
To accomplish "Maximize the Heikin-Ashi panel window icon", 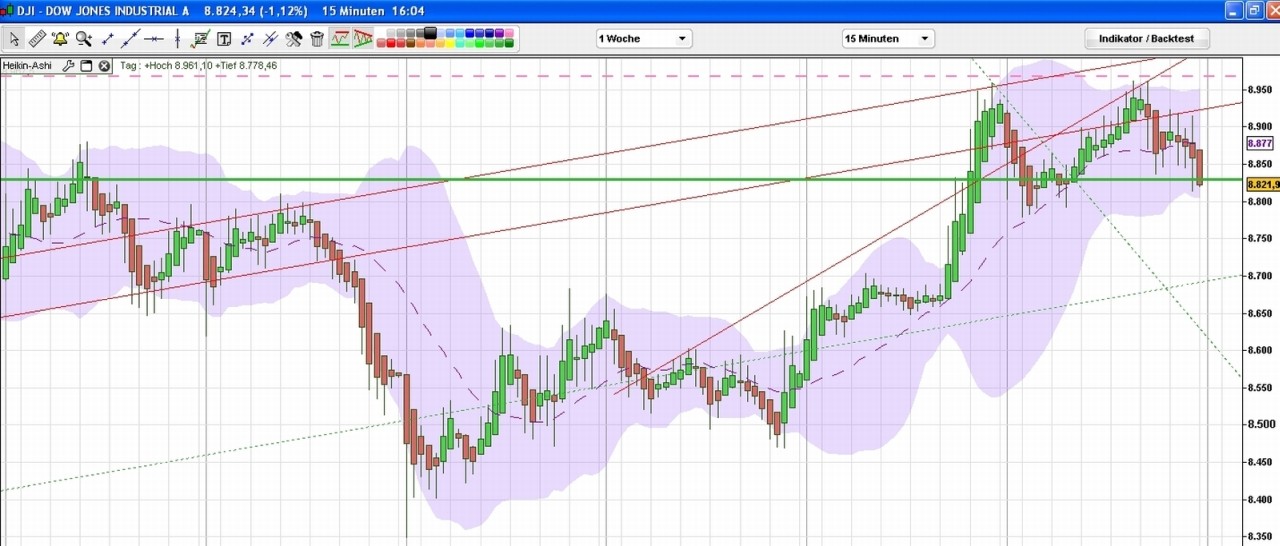I will point(86,66).
